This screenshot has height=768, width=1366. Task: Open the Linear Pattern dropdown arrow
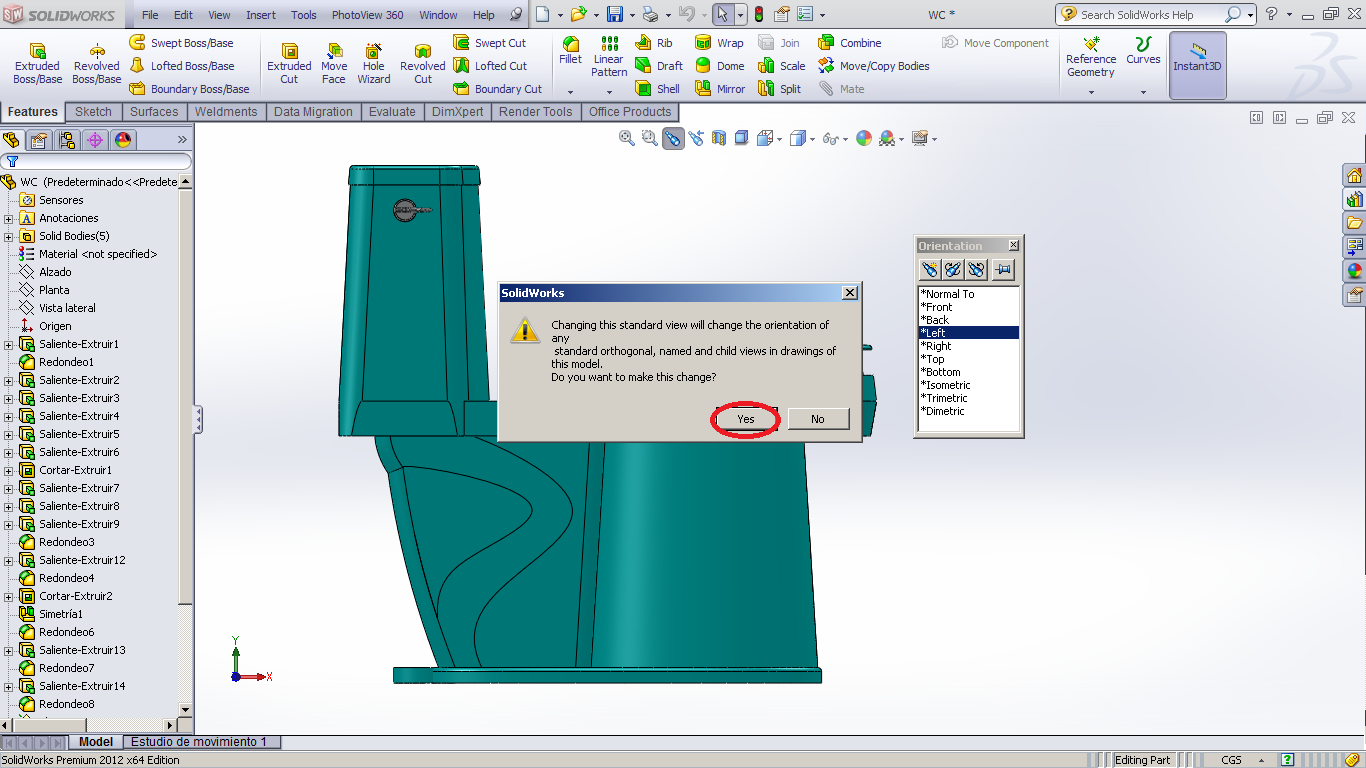point(609,91)
